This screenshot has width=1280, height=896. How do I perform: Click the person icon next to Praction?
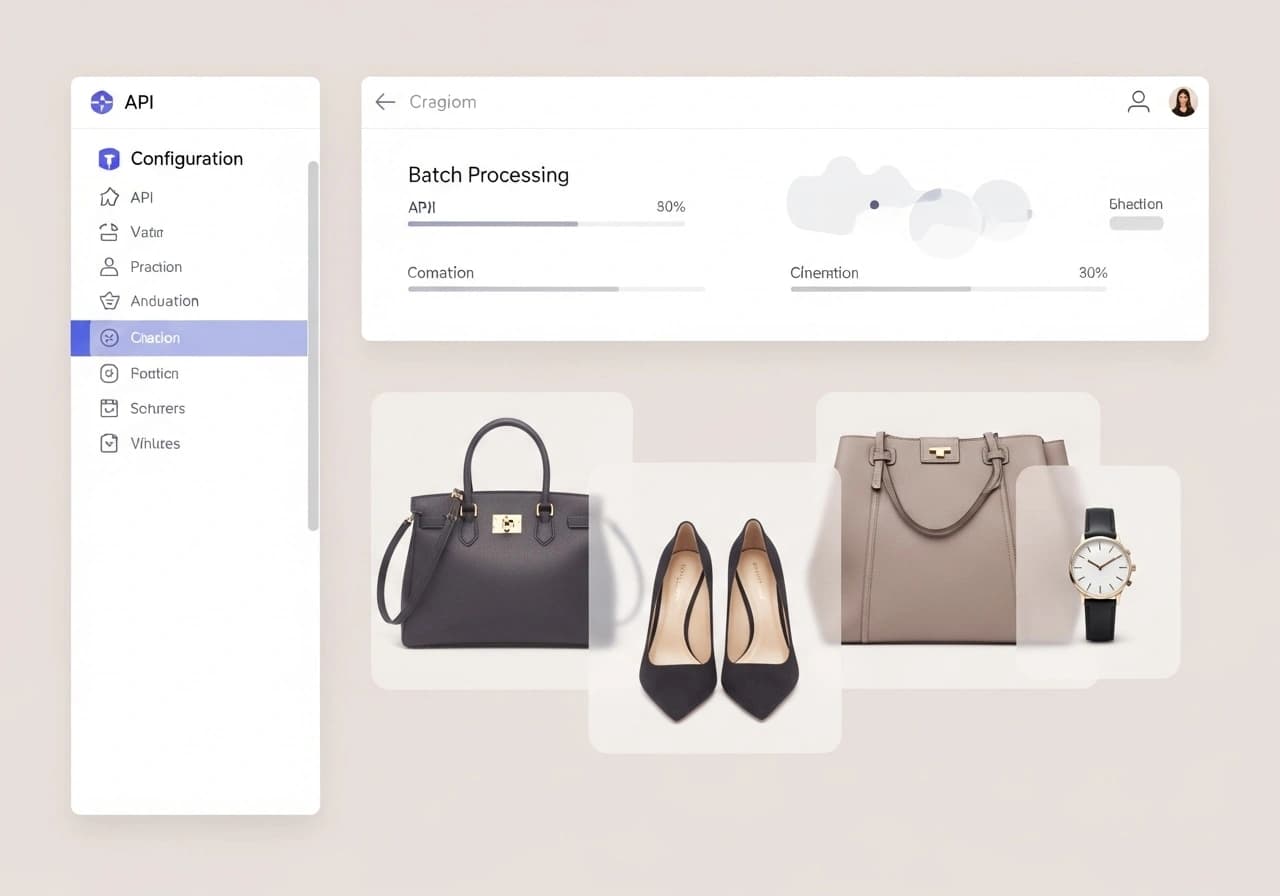[109, 267]
